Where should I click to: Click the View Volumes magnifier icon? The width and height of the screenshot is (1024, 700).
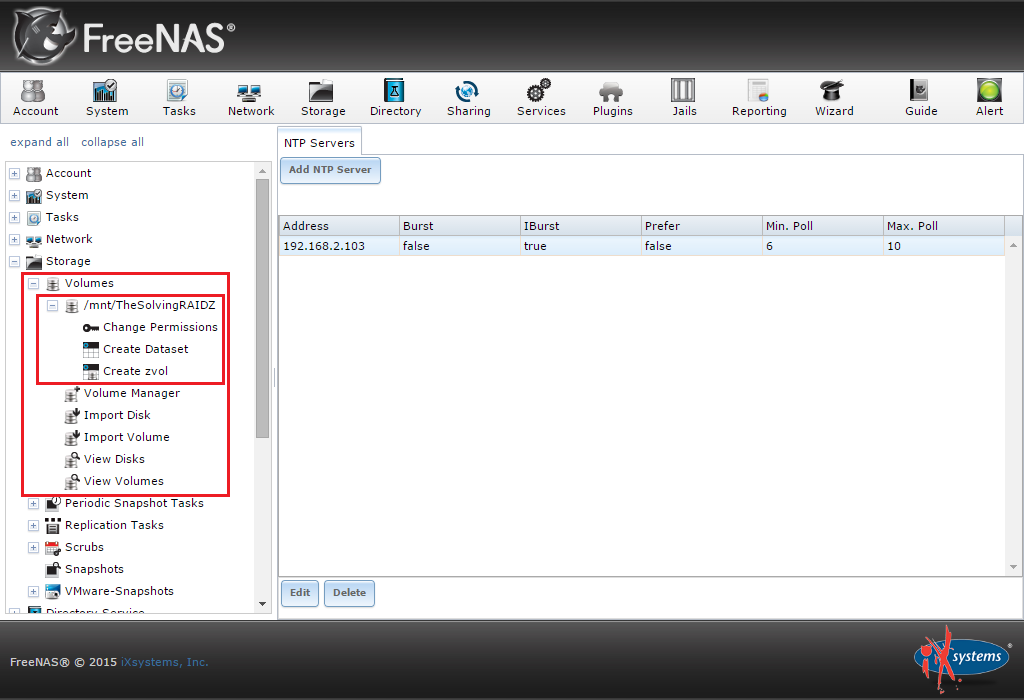point(72,482)
